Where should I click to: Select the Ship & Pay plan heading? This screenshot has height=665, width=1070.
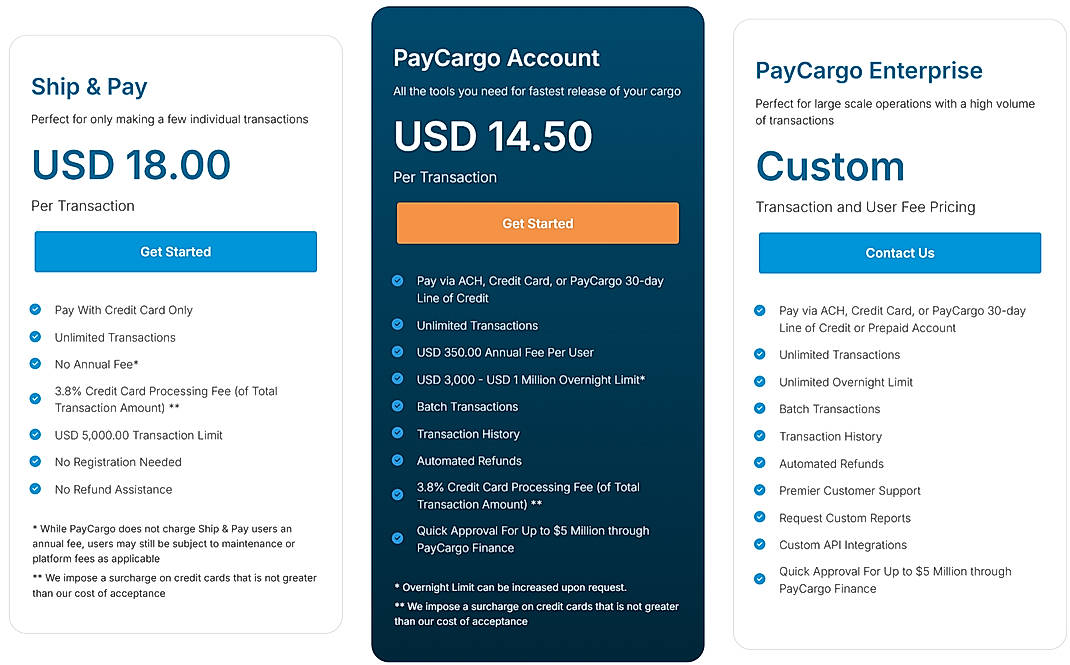pos(89,87)
